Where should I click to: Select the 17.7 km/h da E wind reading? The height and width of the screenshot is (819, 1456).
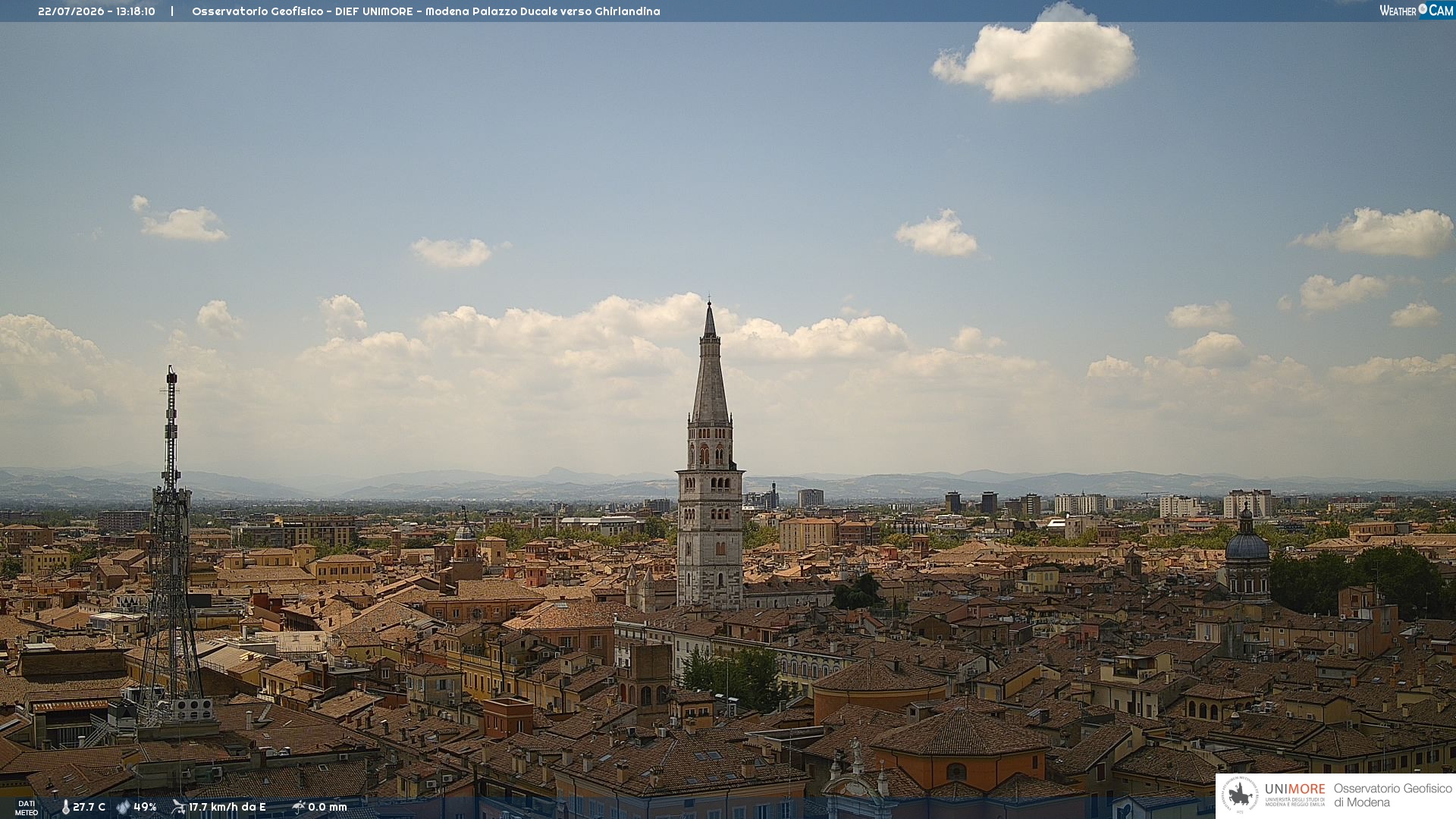pos(227,807)
